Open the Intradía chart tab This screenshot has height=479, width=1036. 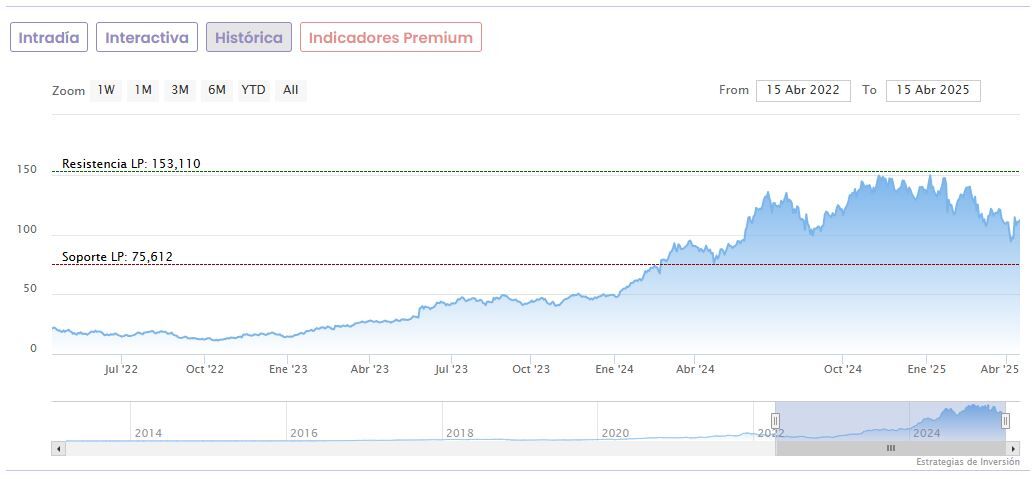click(x=49, y=38)
